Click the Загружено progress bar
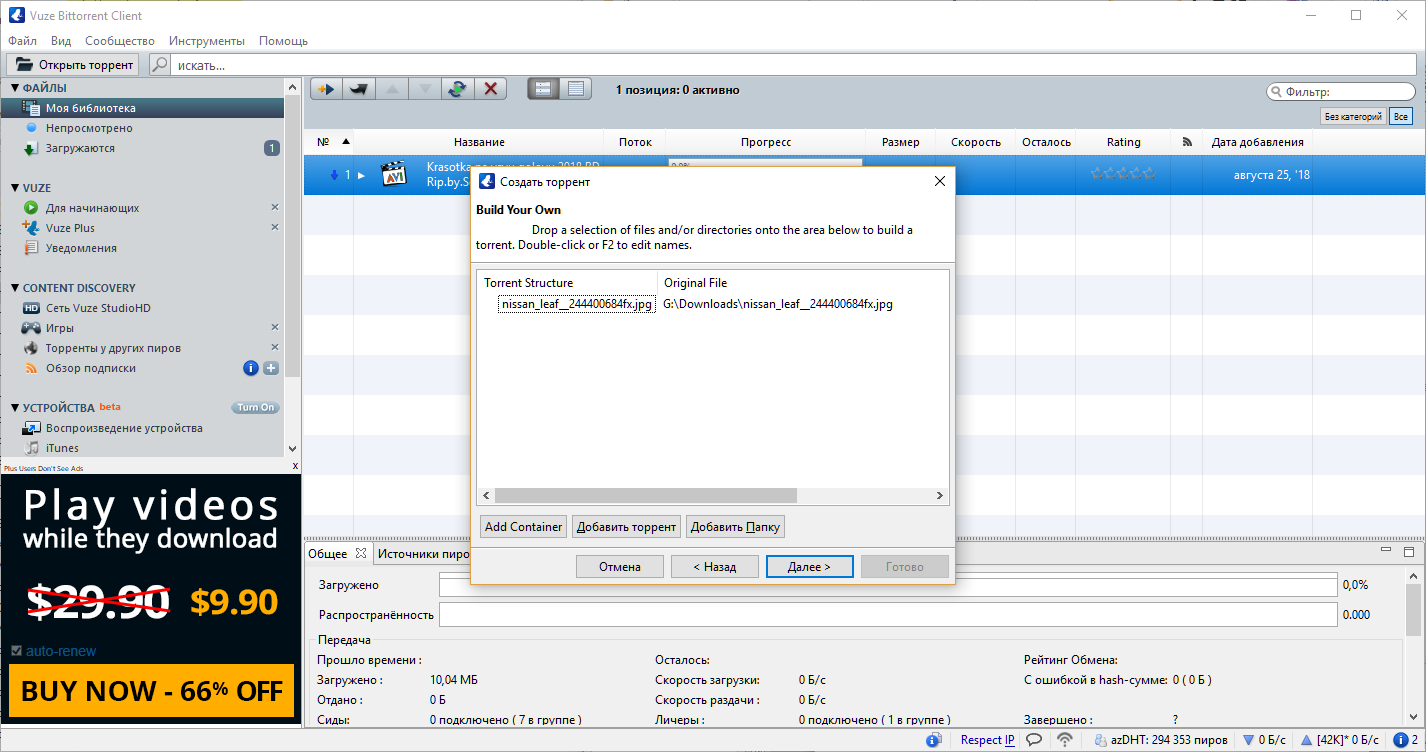1426x752 pixels. [x=888, y=585]
